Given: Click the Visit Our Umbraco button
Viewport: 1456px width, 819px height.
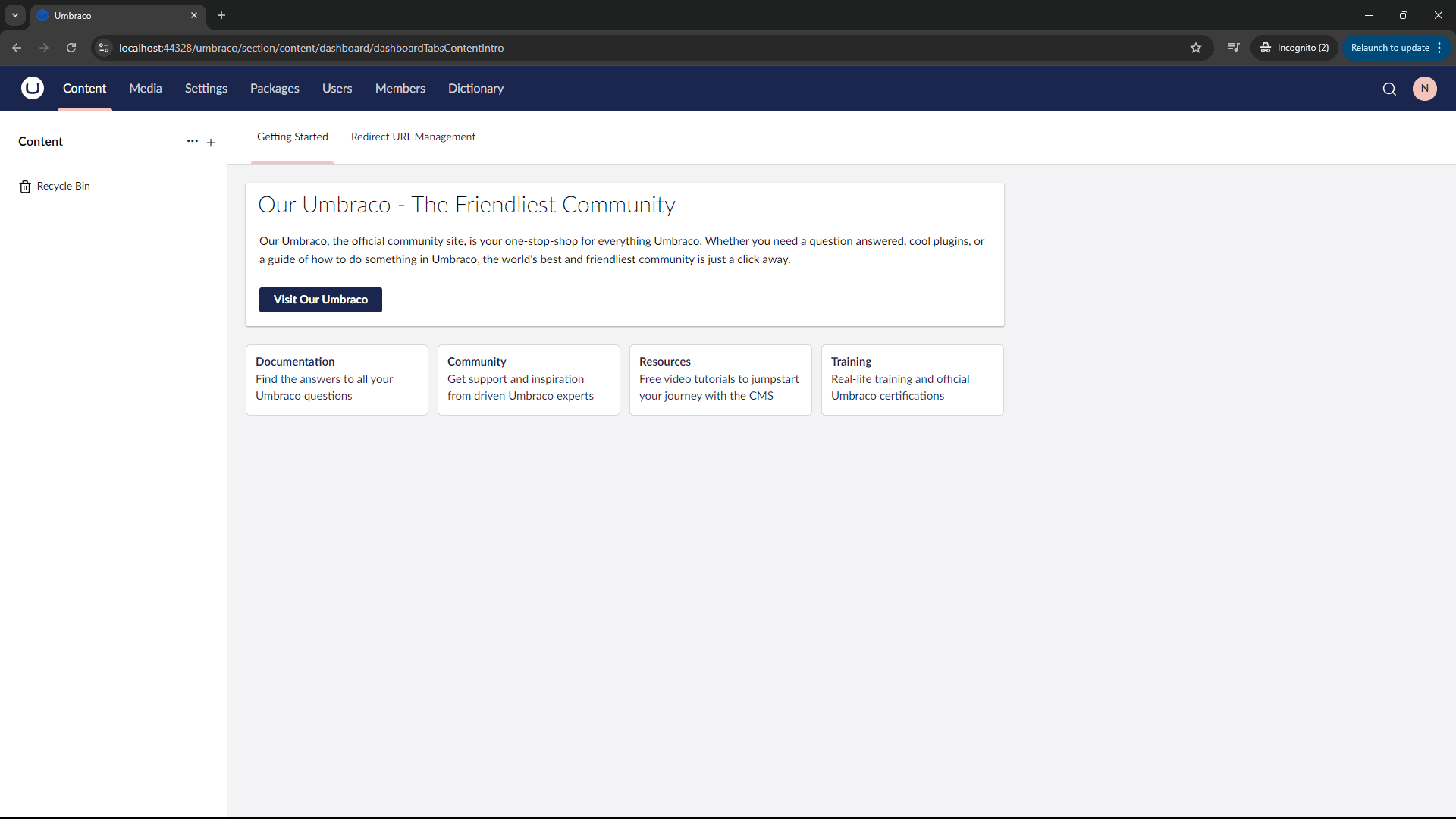Looking at the screenshot, I should (320, 300).
